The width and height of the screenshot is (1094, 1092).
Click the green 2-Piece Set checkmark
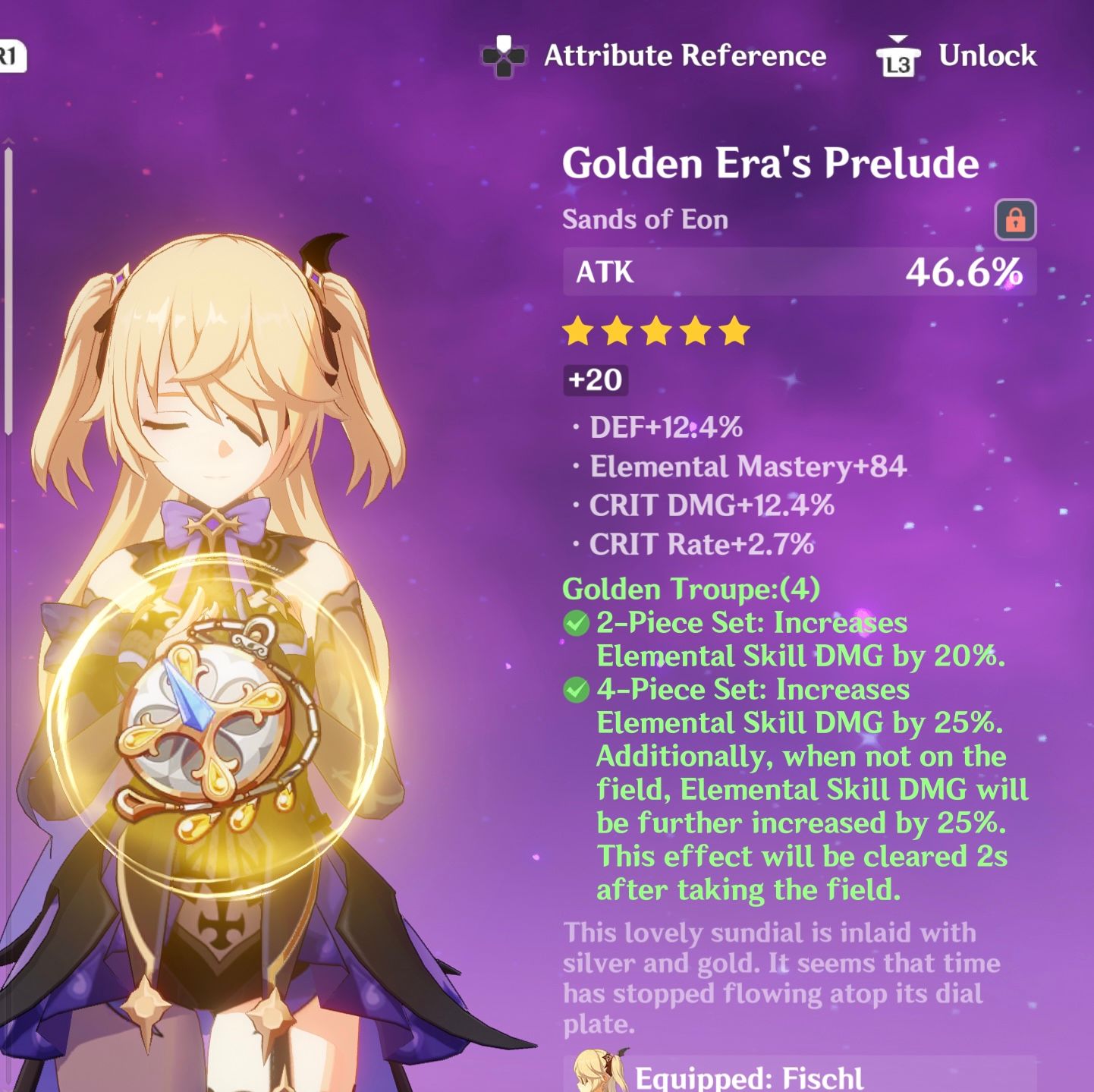tap(577, 624)
